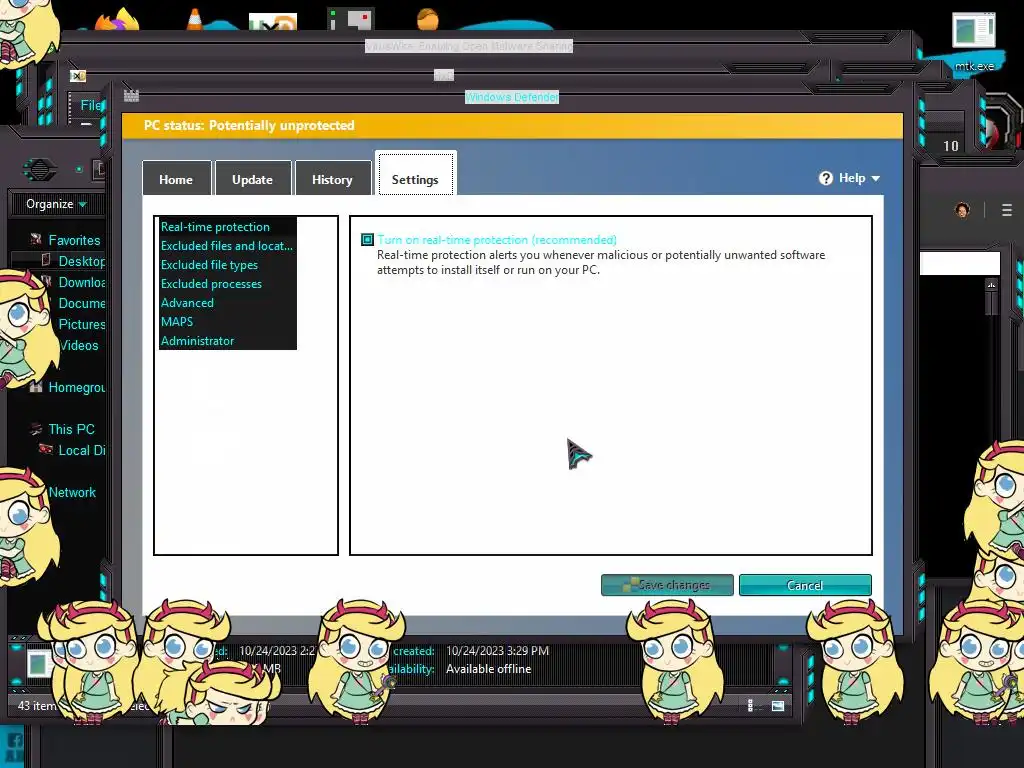Select Homegroup in Explorer sidebar

pyautogui.click(x=76, y=387)
